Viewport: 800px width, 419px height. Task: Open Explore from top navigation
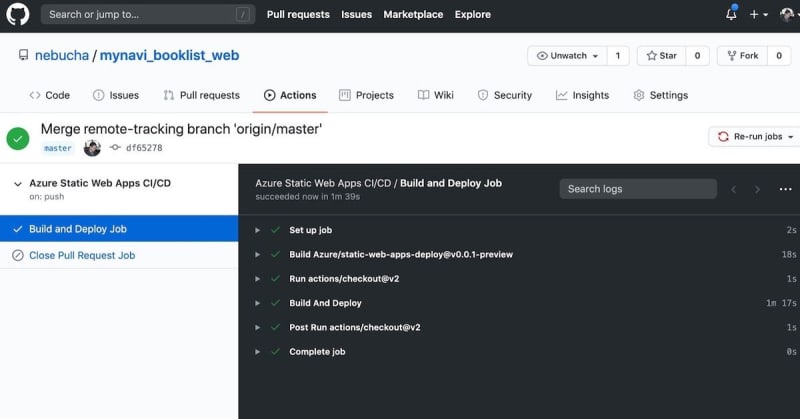(472, 14)
